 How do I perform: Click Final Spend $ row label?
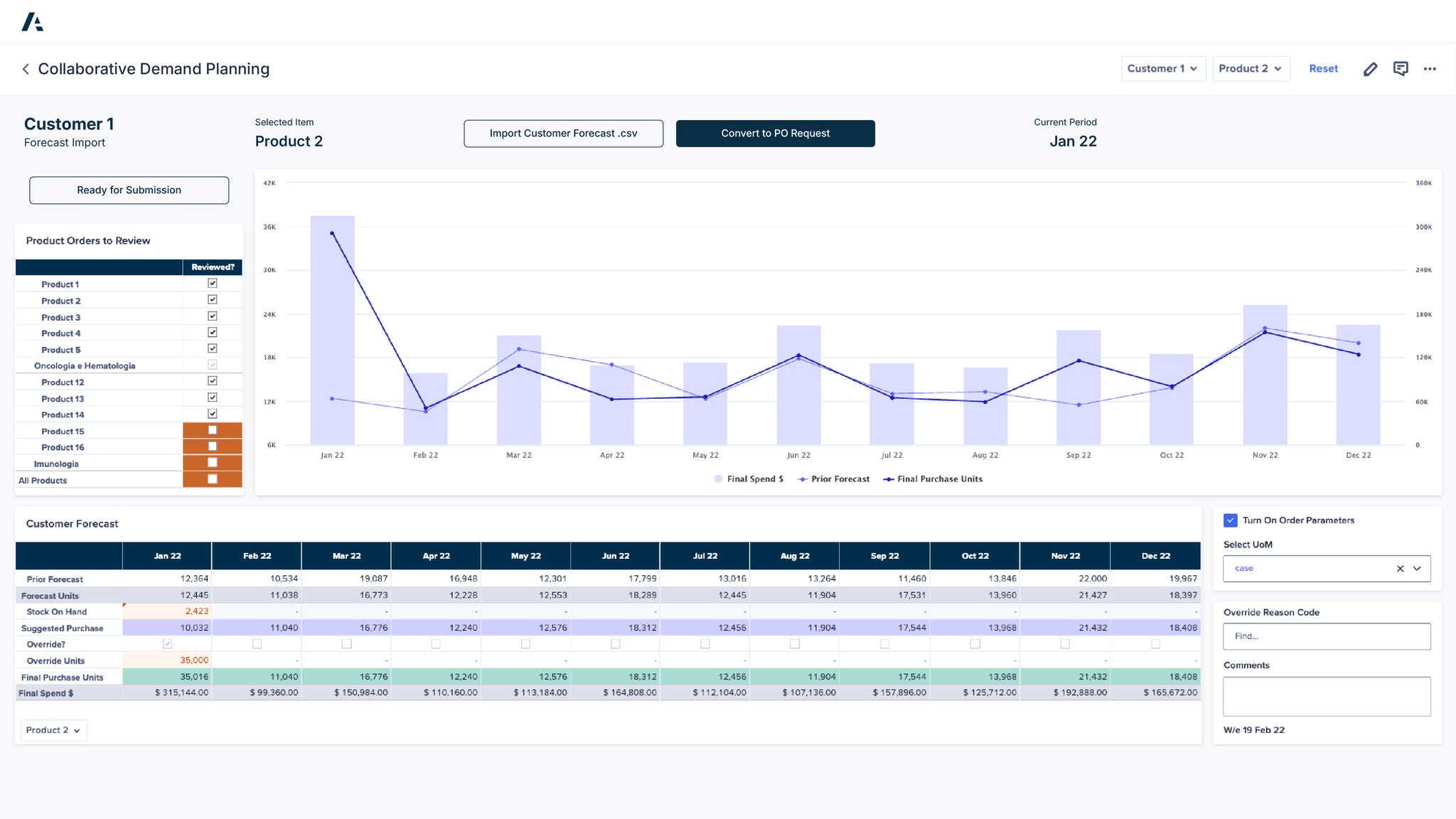tap(45, 694)
